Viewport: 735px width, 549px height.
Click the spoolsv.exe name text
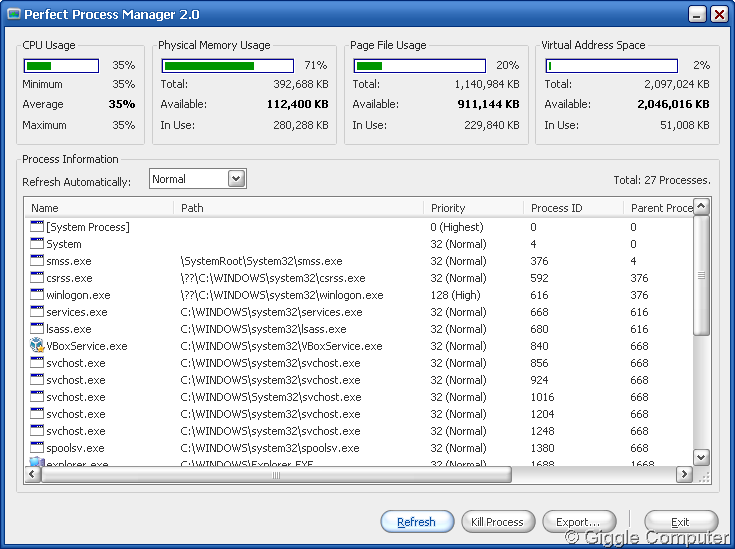tap(75, 448)
